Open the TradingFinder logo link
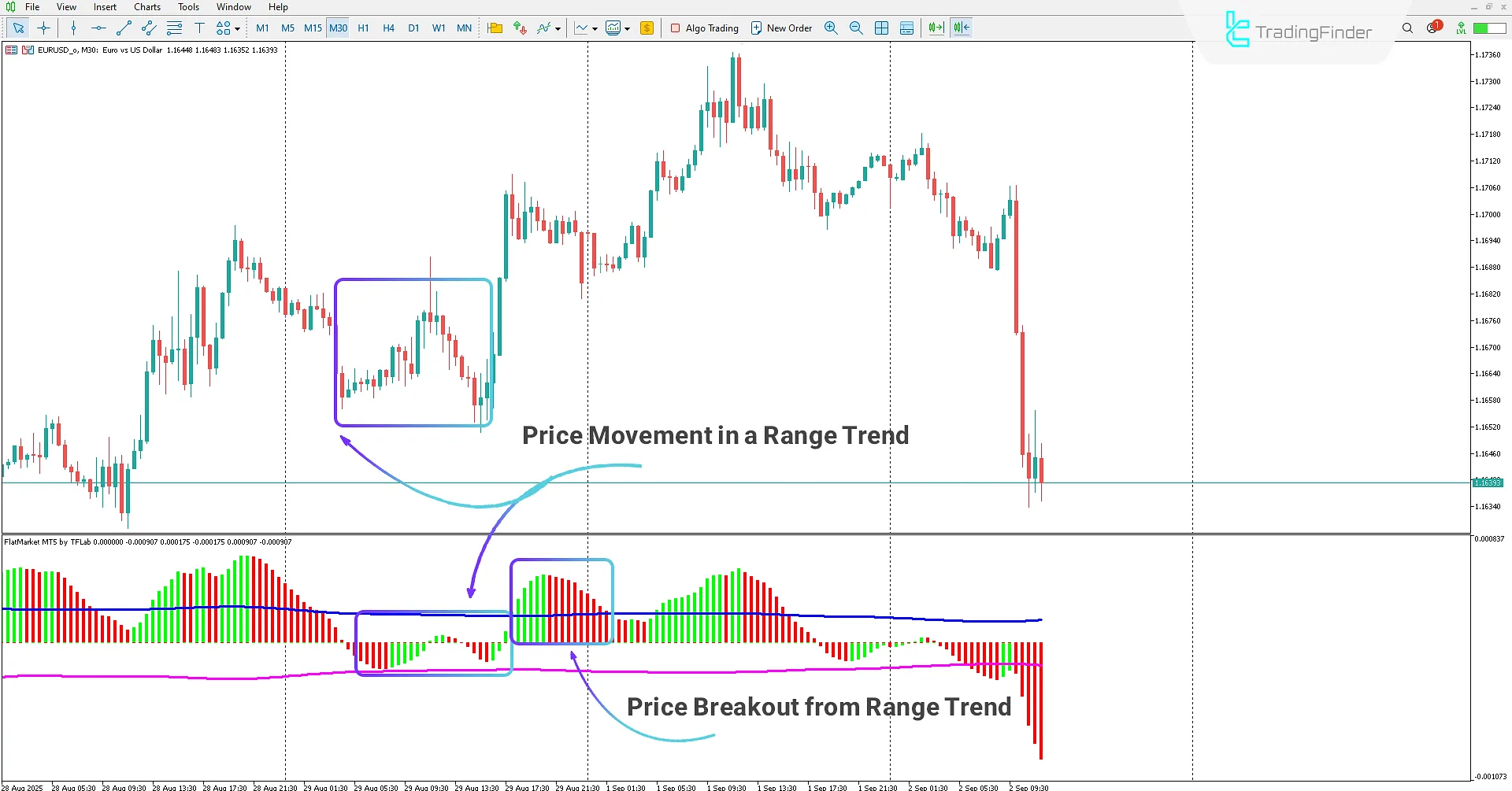1512x791 pixels. coord(1298,30)
